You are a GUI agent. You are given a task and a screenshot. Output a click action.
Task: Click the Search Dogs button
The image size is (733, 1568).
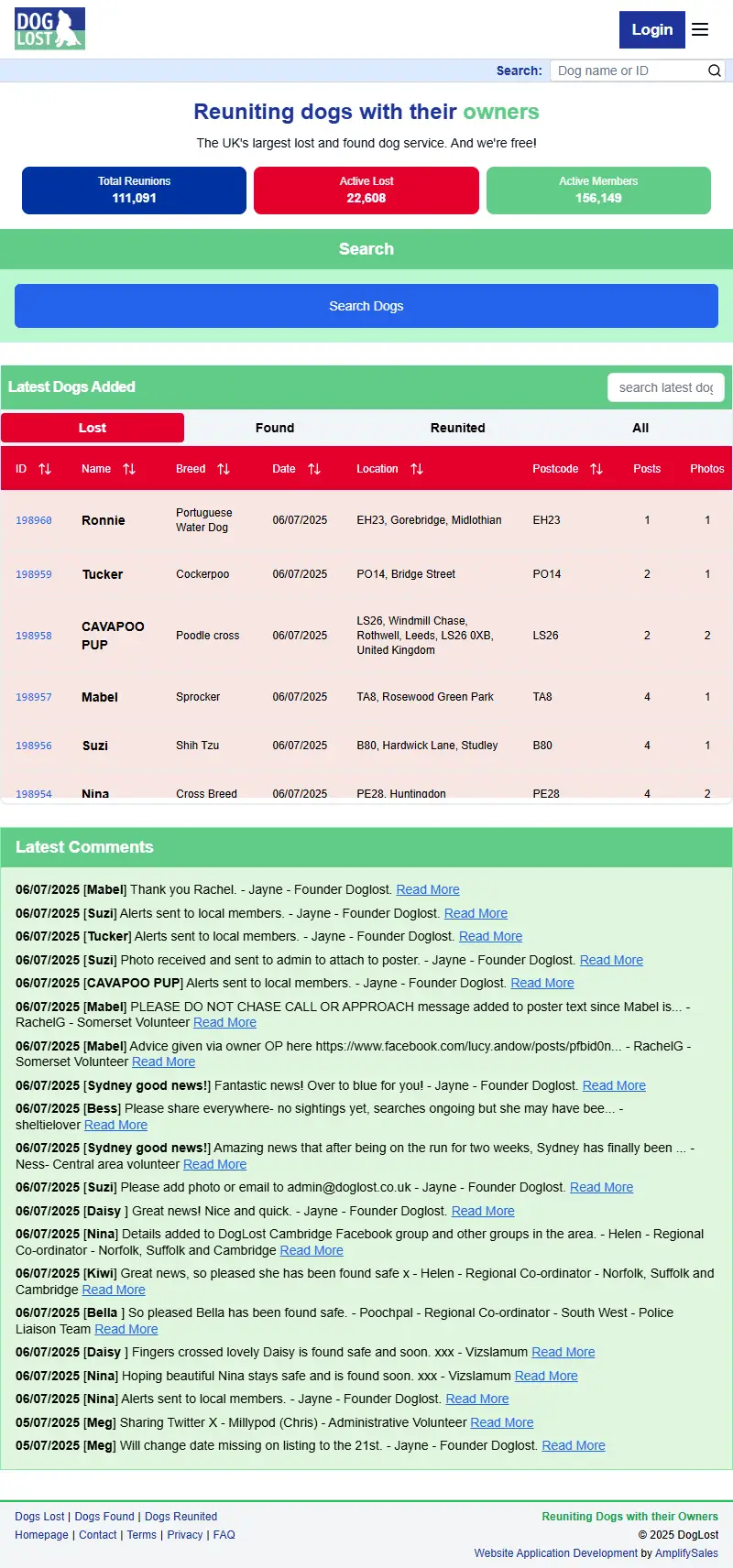tap(366, 306)
